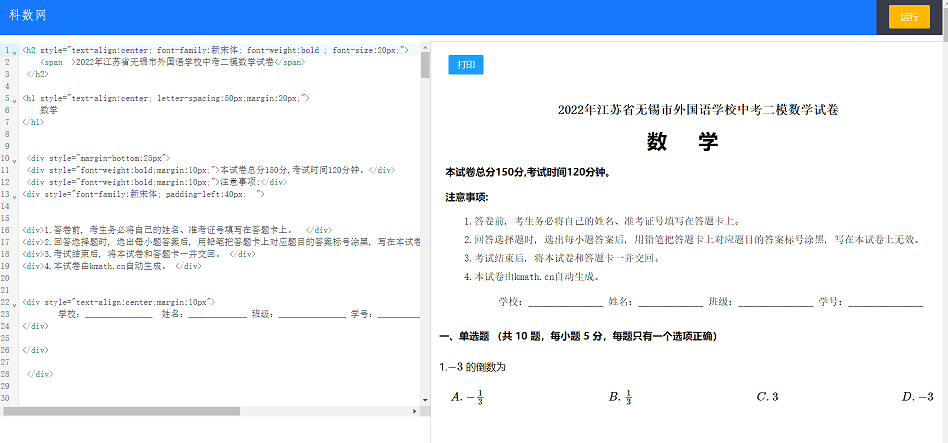Screen dimensions: 948x443
Task: Click the large 数学 heading in preview
Action: point(683,142)
